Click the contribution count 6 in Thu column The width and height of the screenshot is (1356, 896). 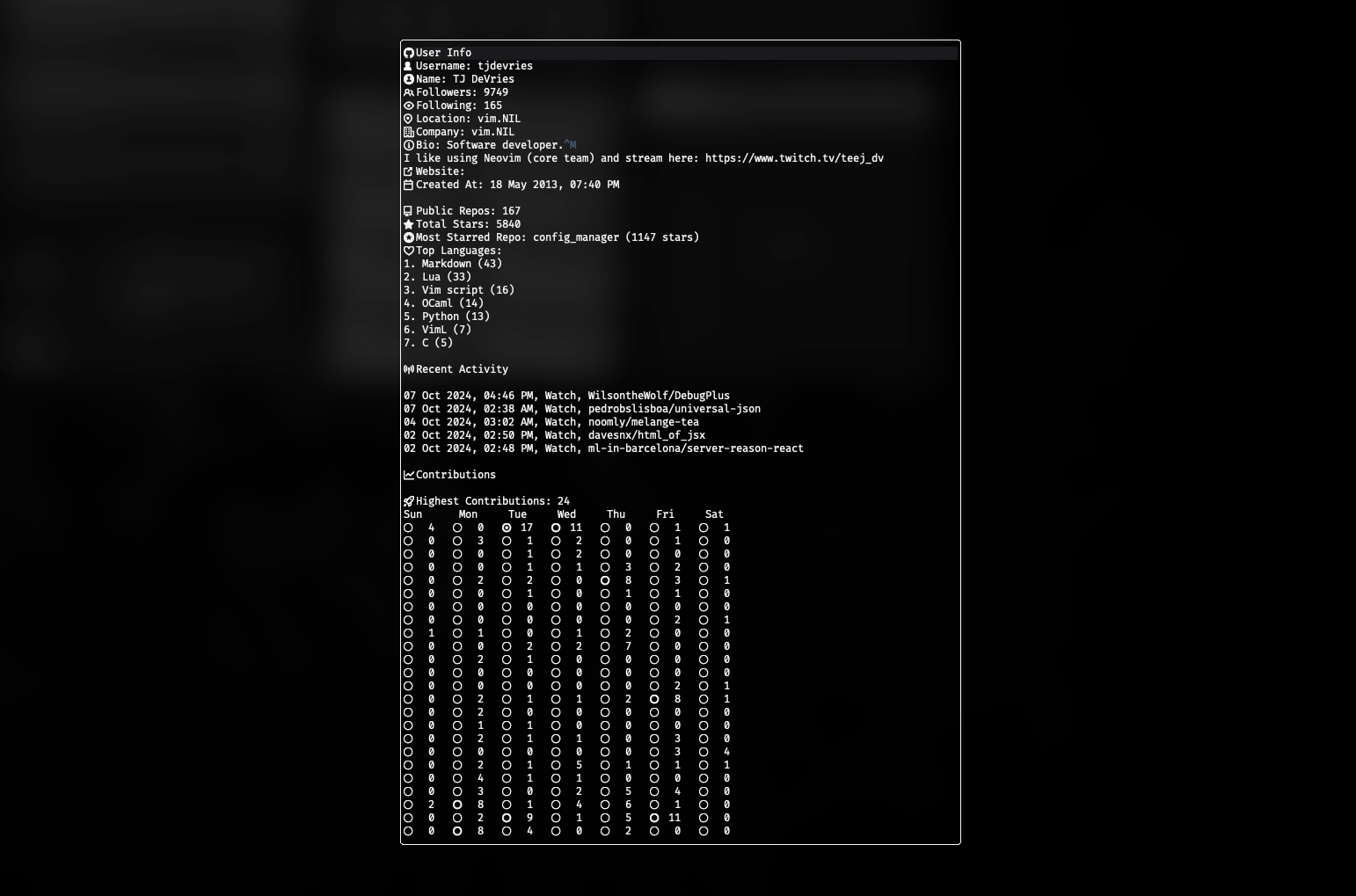pyautogui.click(x=628, y=805)
